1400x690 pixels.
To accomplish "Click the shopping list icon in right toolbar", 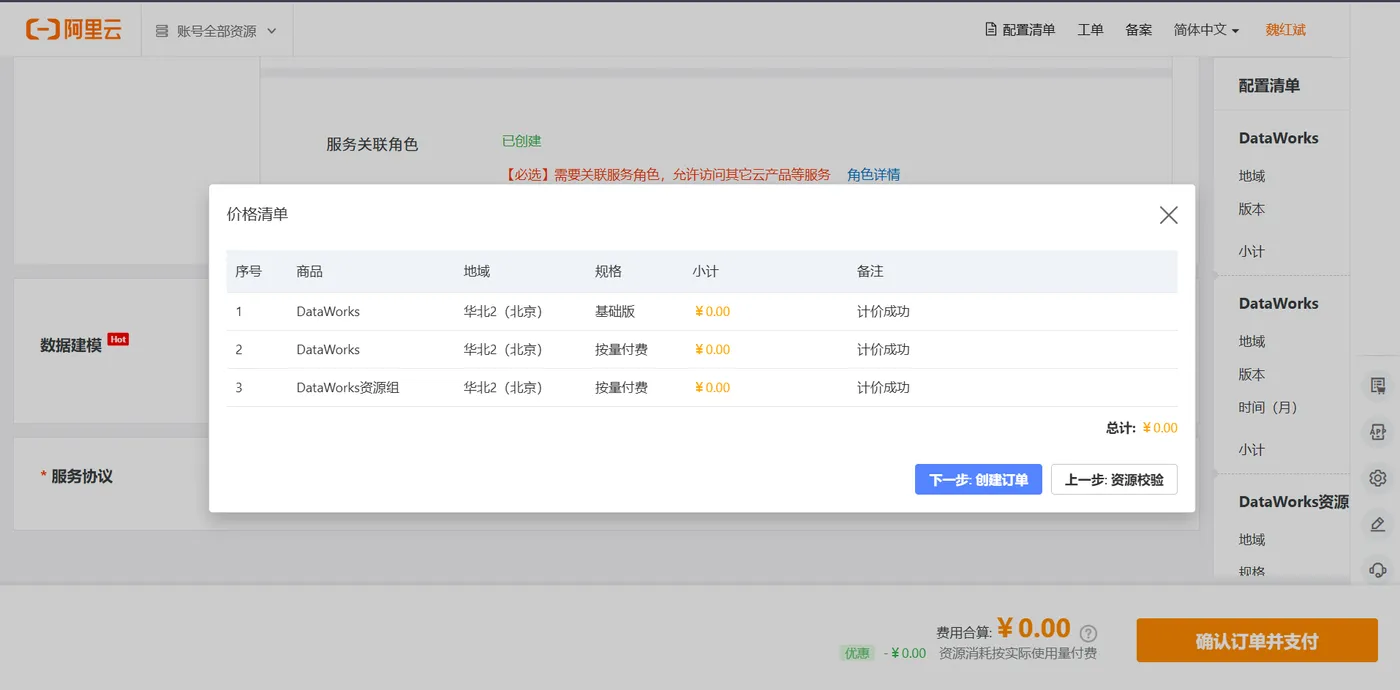I will click(1378, 386).
